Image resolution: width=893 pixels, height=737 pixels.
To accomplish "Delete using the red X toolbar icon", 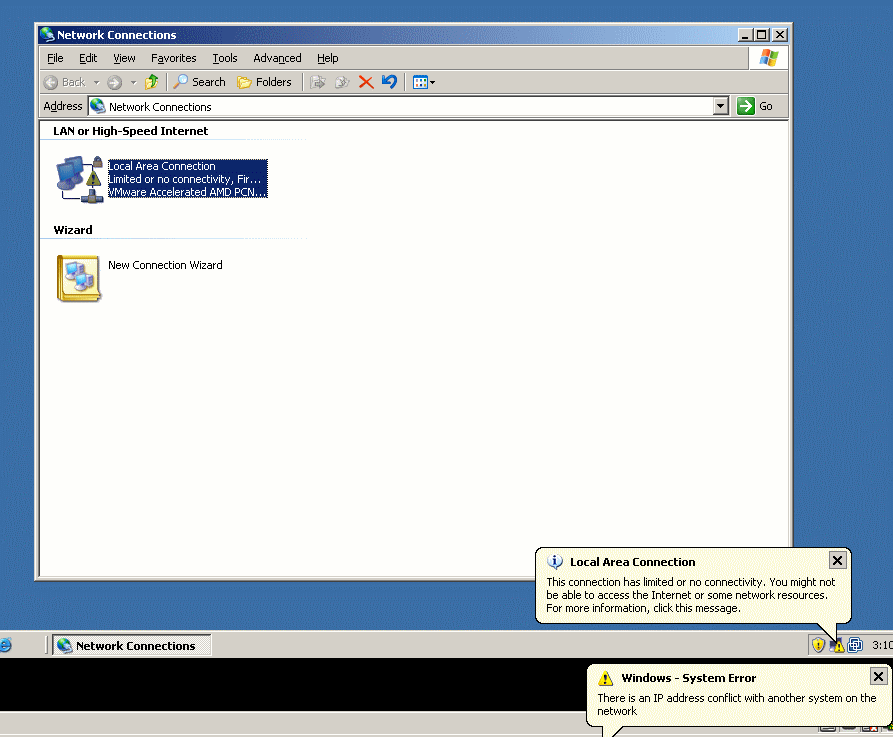I will click(x=365, y=82).
